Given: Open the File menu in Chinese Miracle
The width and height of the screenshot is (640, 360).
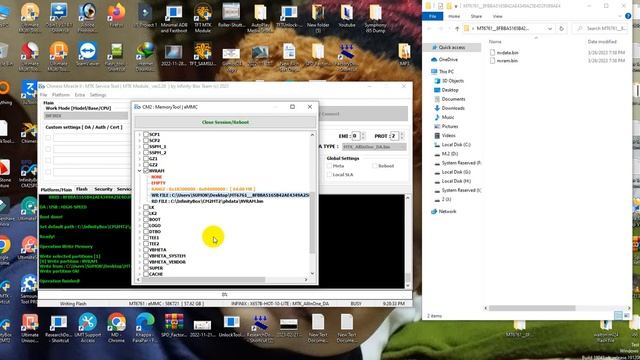Looking at the screenshot, I should (x=43, y=95).
